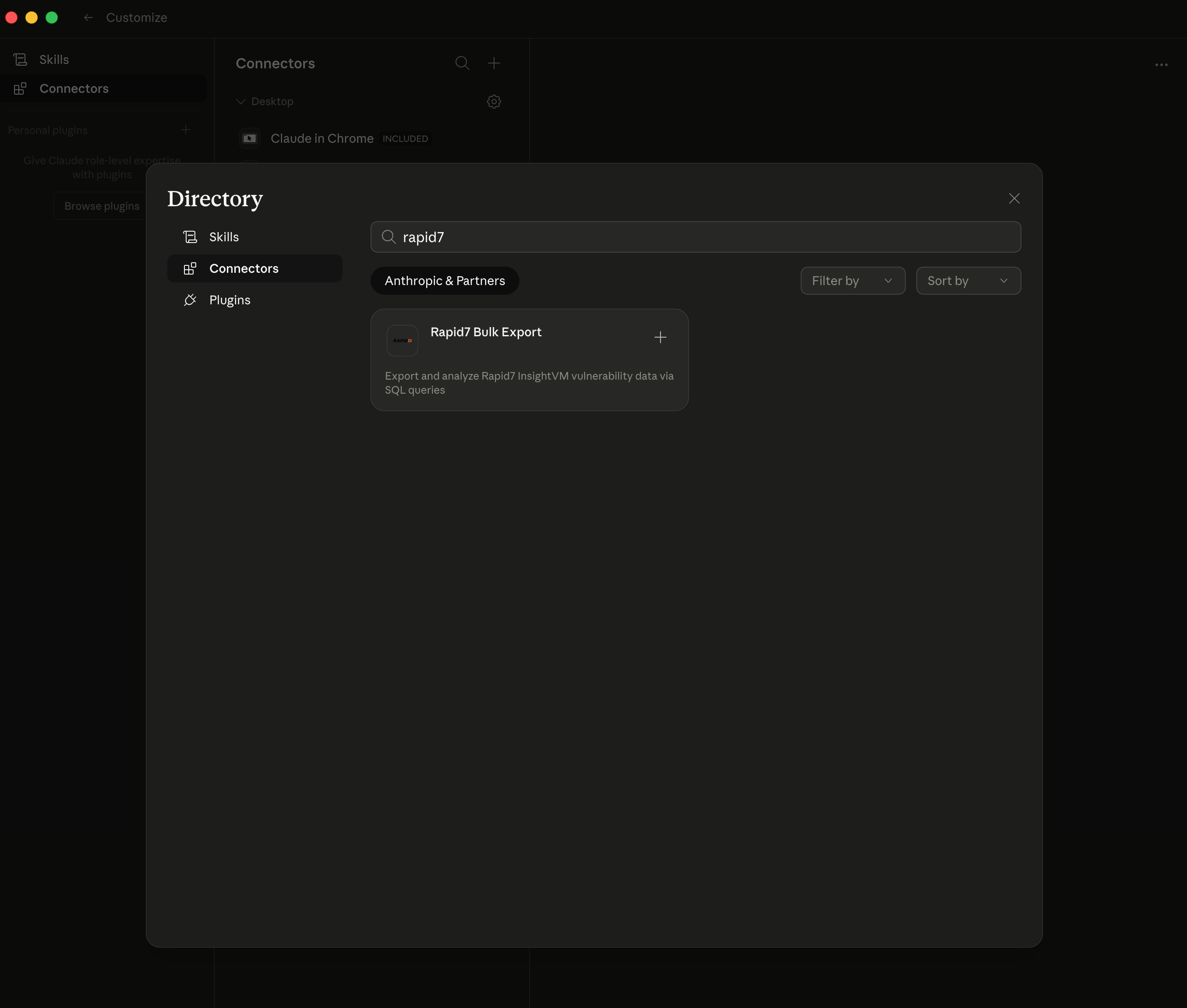Click the plus icon in Connectors header
The image size is (1187, 1008).
[x=494, y=63]
